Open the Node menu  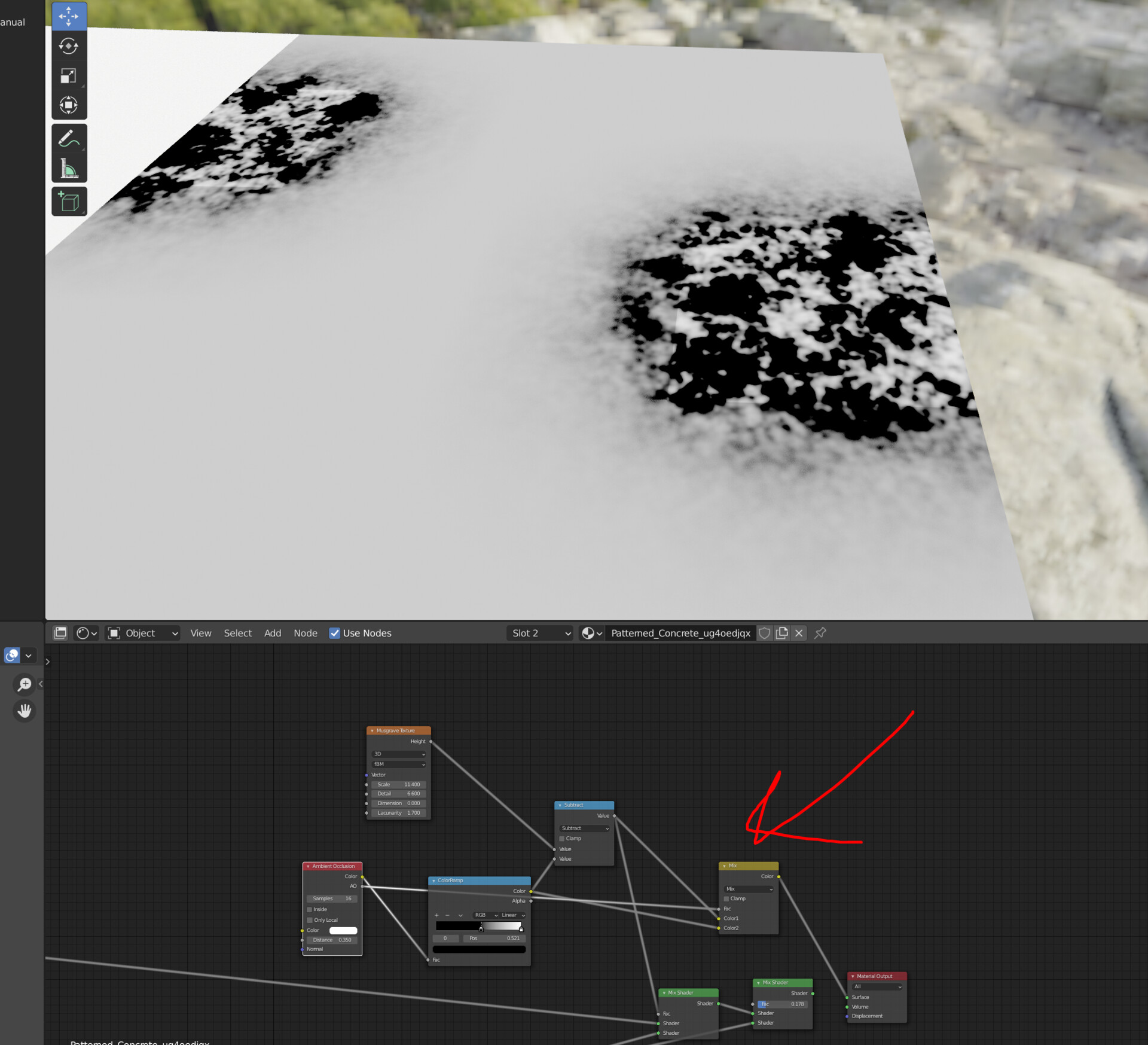[x=306, y=633]
